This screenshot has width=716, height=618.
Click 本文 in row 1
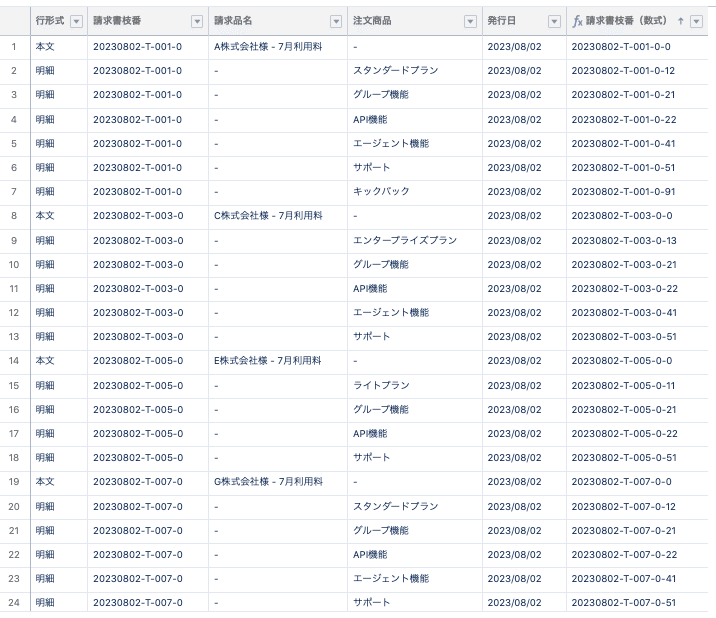click(45, 47)
